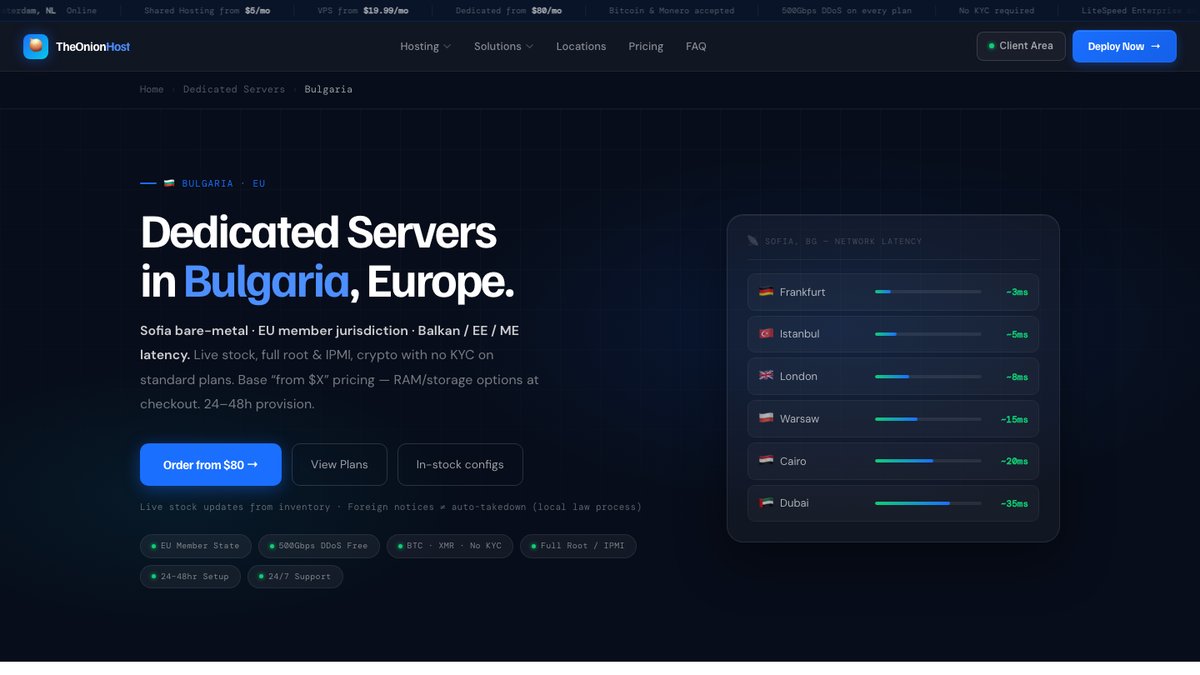Click the Deploy Now button
The width and height of the screenshot is (1200, 675).
1124,46
